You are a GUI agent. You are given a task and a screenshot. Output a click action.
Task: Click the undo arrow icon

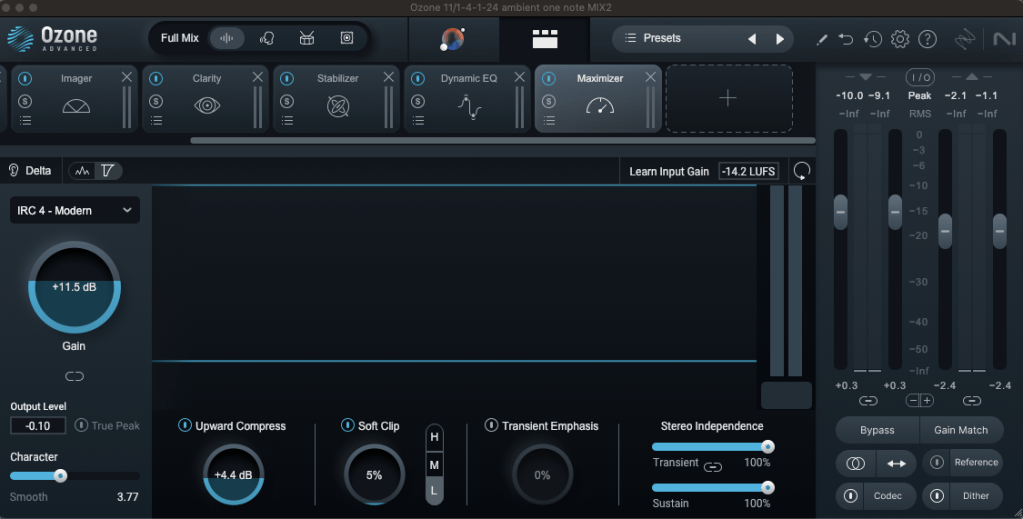(x=846, y=39)
